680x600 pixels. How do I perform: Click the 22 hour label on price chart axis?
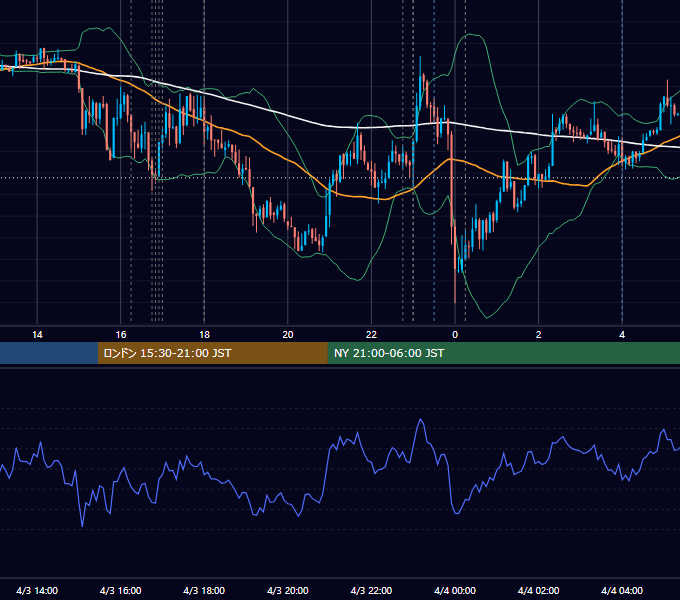(x=371, y=335)
